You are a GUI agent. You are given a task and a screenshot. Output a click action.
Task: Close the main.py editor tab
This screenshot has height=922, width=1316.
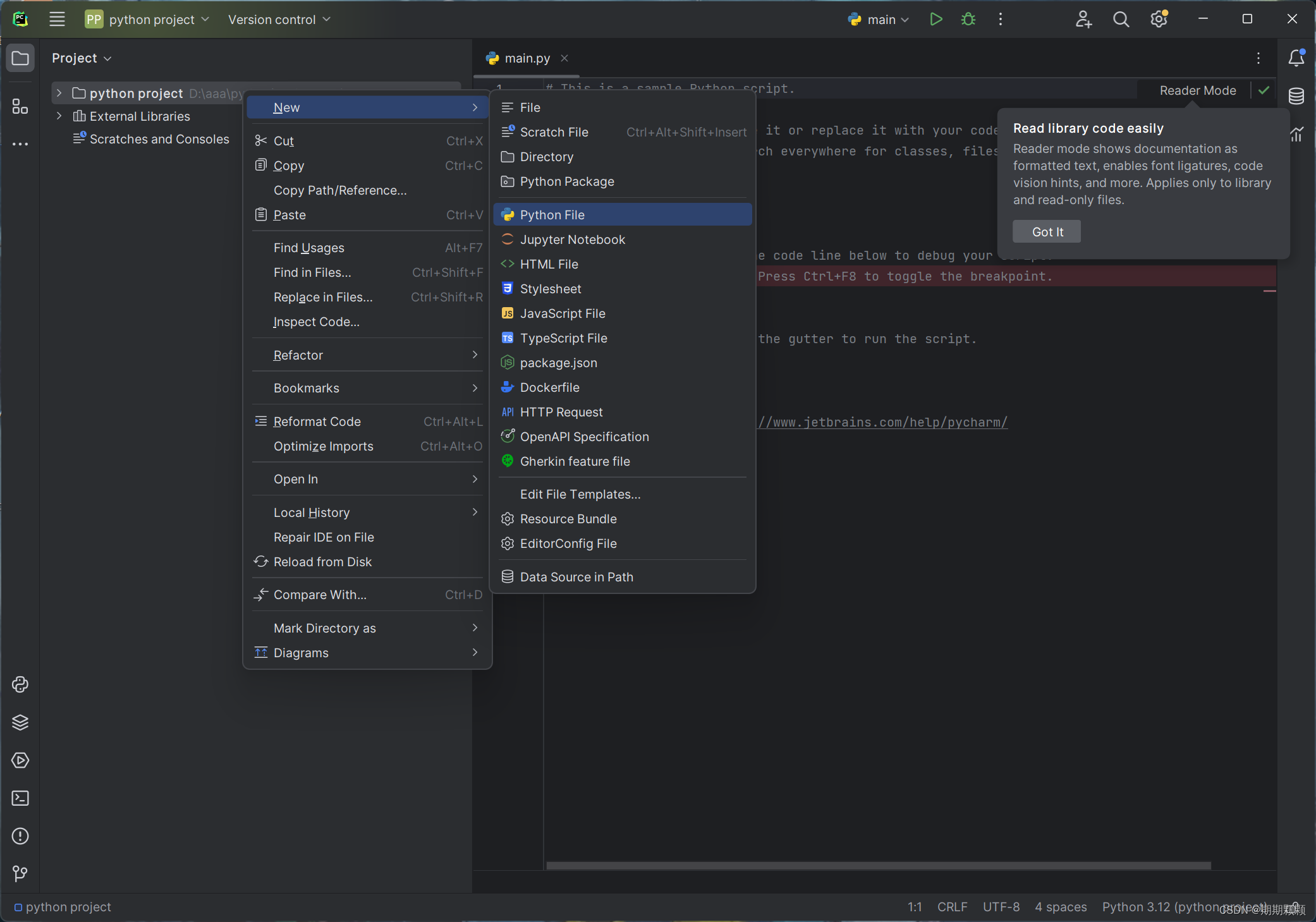coord(564,58)
